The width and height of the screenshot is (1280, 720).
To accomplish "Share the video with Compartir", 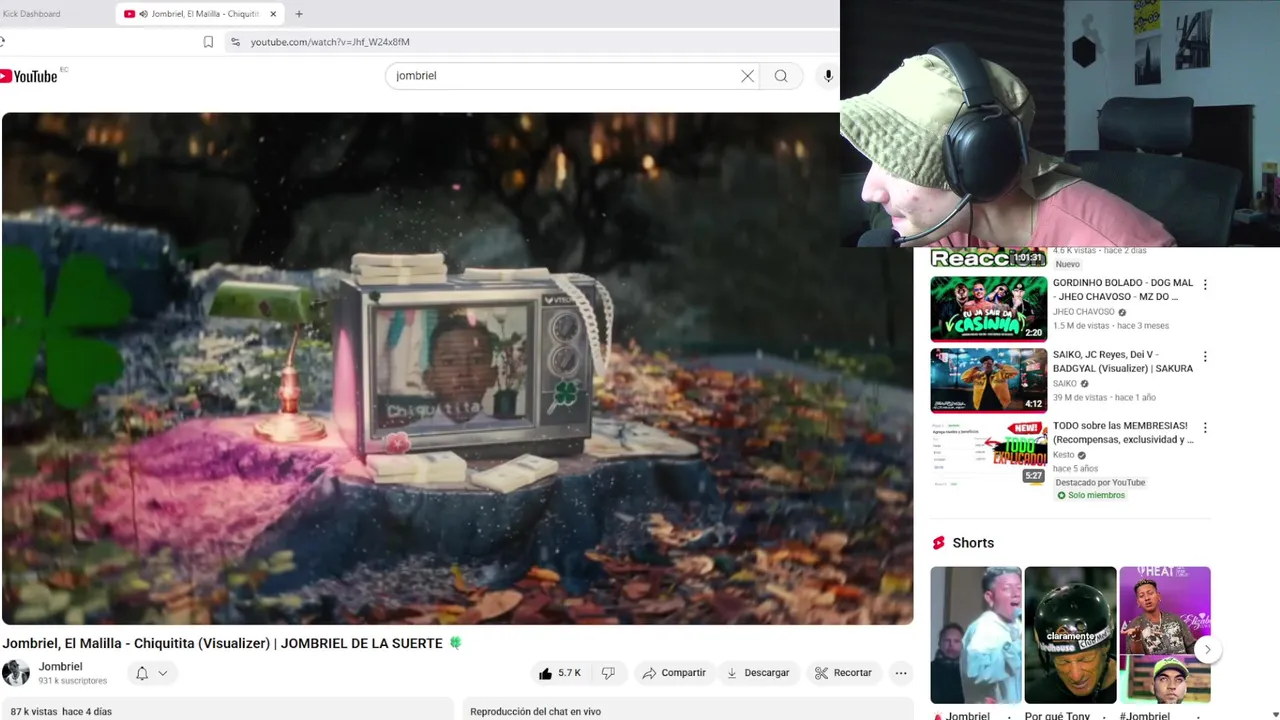I will tap(674, 673).
